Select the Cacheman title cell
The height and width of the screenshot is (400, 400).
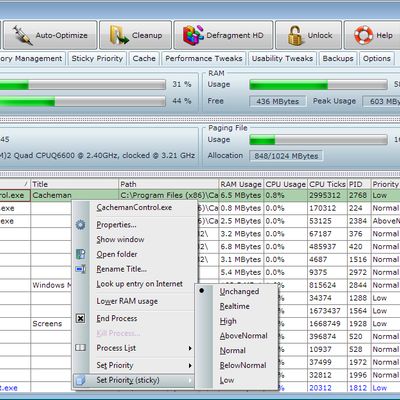[75, 195]
